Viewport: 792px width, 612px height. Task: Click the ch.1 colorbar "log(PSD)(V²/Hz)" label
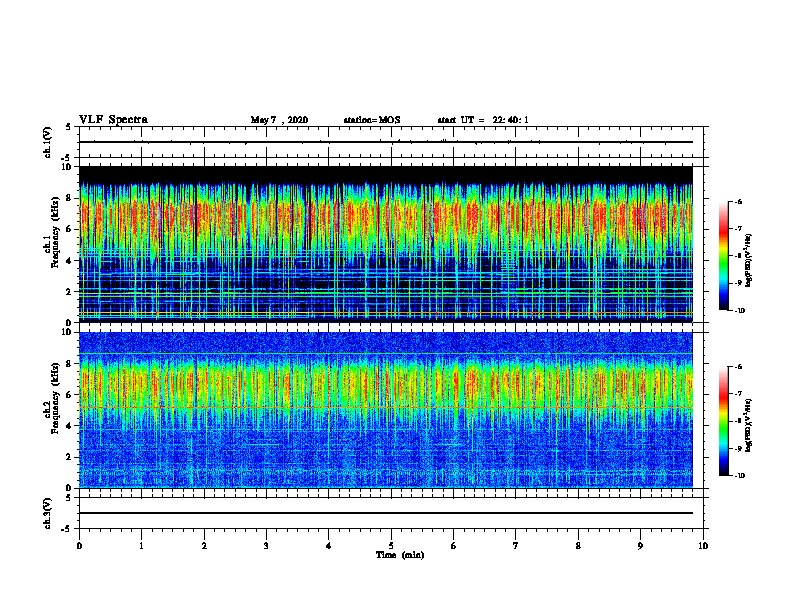[x=748, y=261]
